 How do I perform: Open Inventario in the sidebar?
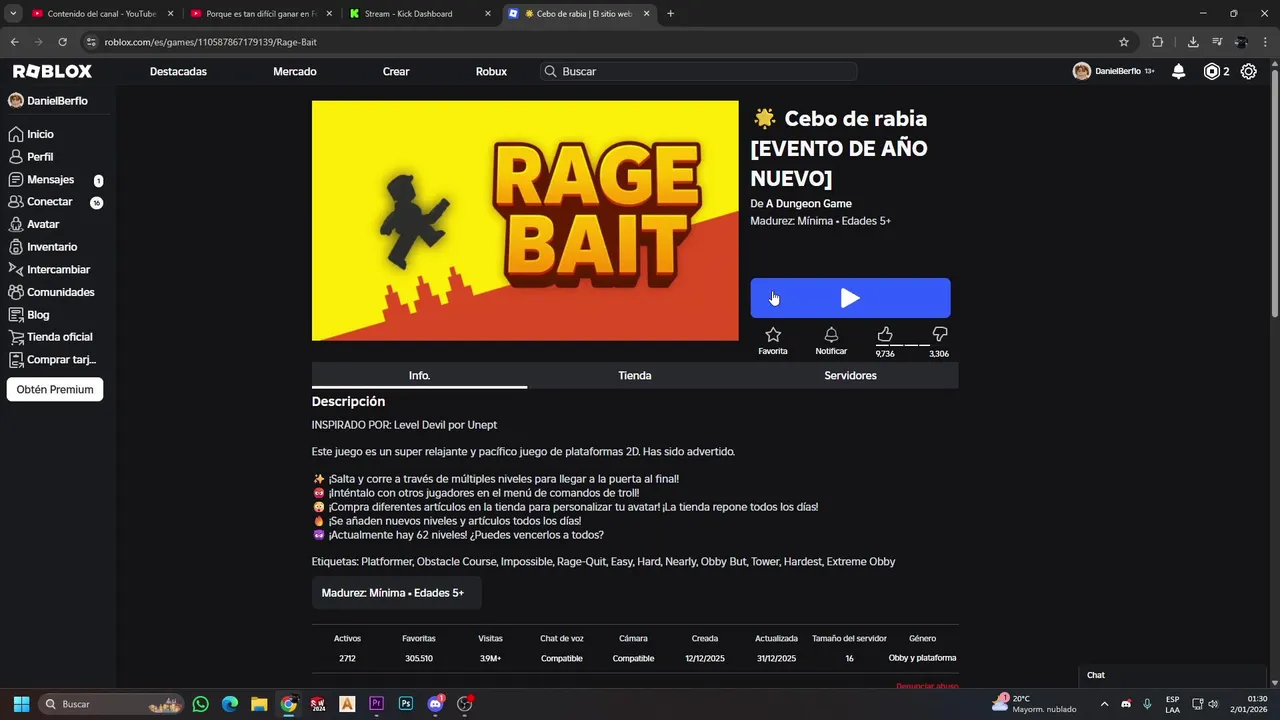pyautogui.click(x=43, y=247)
